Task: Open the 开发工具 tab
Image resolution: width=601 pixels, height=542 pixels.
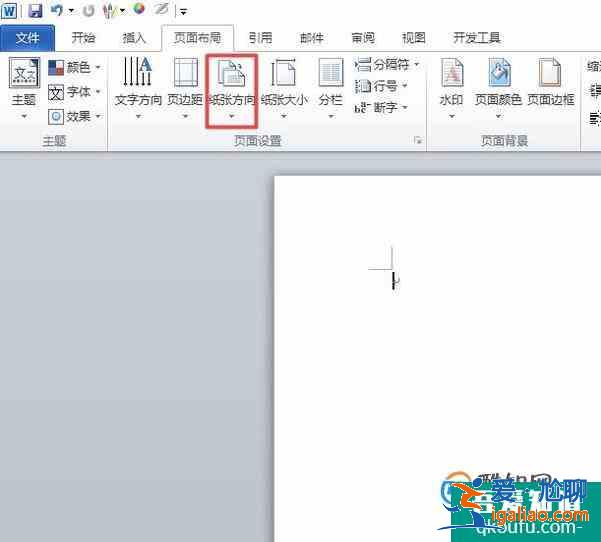Action: coord(477,38)
